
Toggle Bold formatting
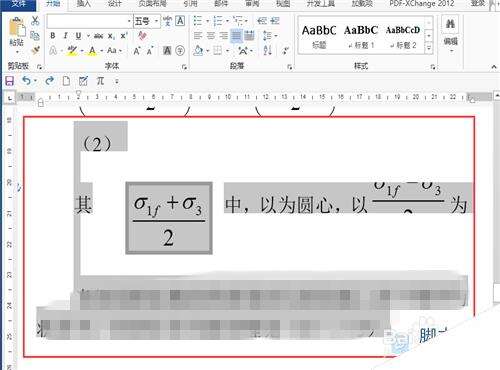tap(53, 35)
